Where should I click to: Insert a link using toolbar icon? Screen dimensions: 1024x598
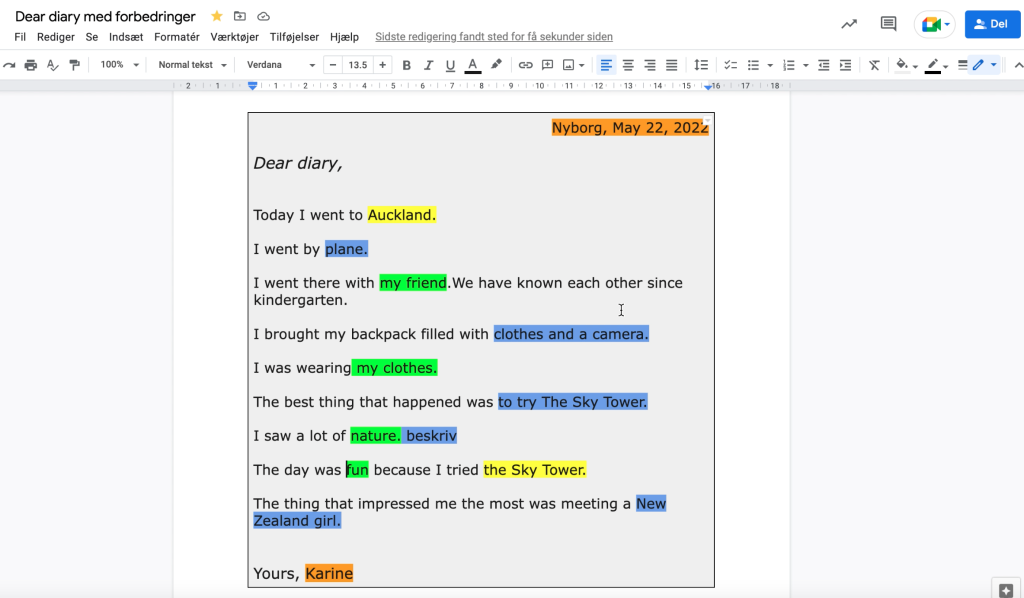click(525, 65)
